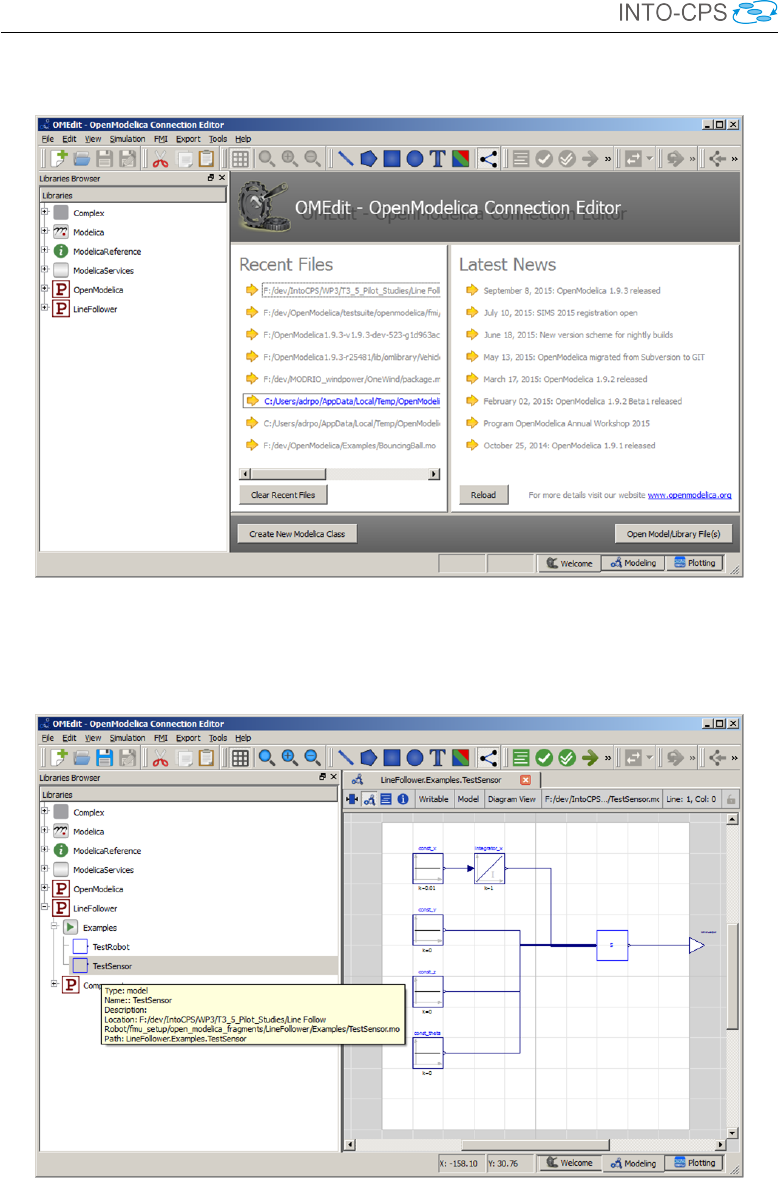Image resolution: width=778 pixels, height=1178 pixels.
Task: Switch to Text View icon in TestSensor editor
Action: click(x=386, y=799)
